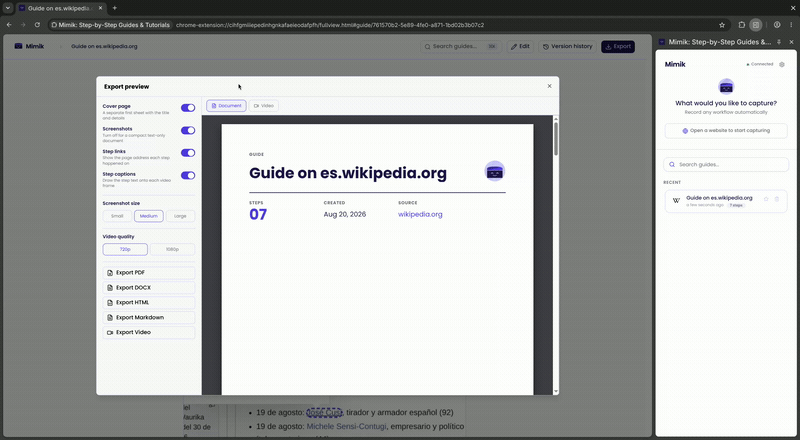
Task: Reload the page
Action: point(37,25)
